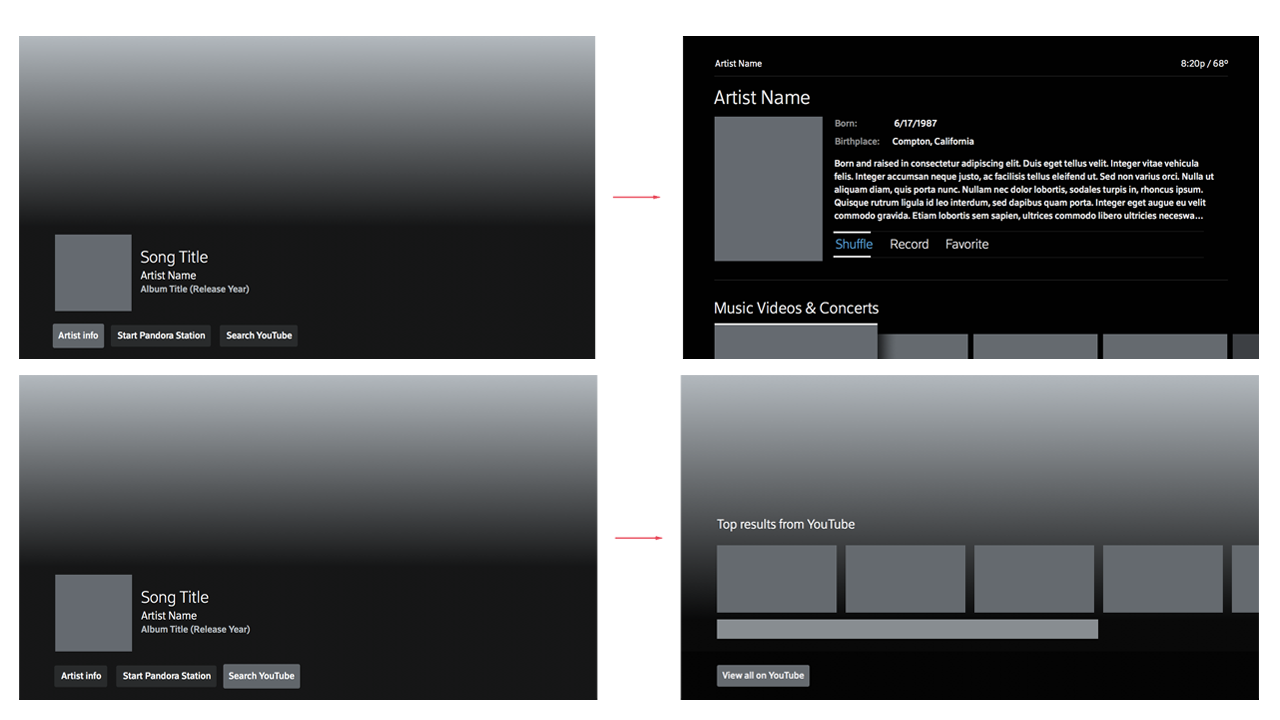
Task: Click the highlighted Artist info button
Action: 78,336
